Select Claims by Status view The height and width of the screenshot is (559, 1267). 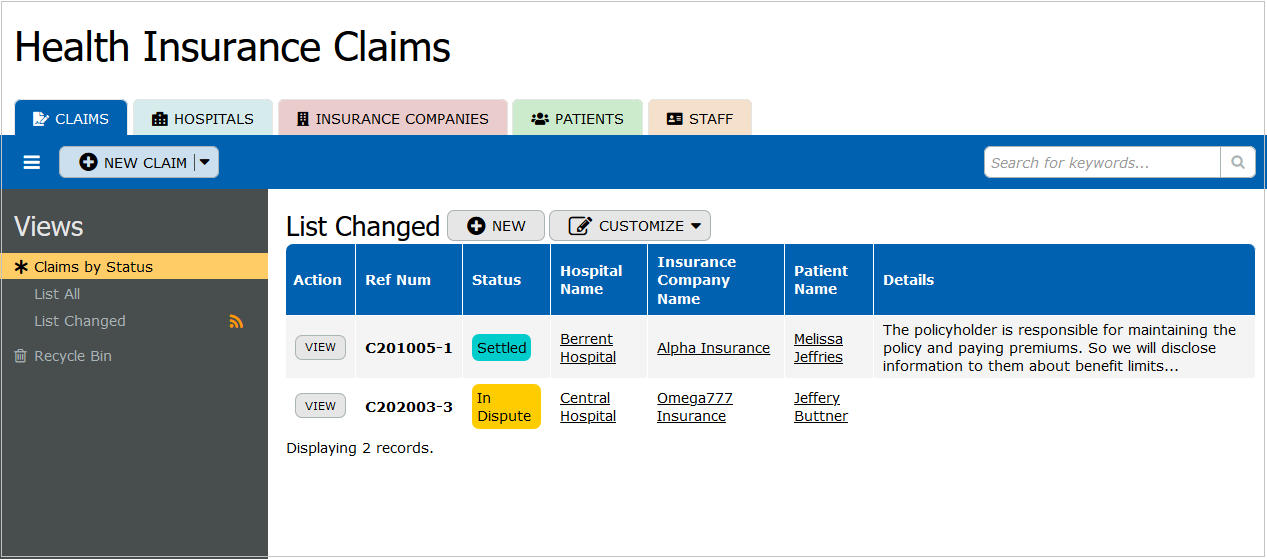pos(93,267)
